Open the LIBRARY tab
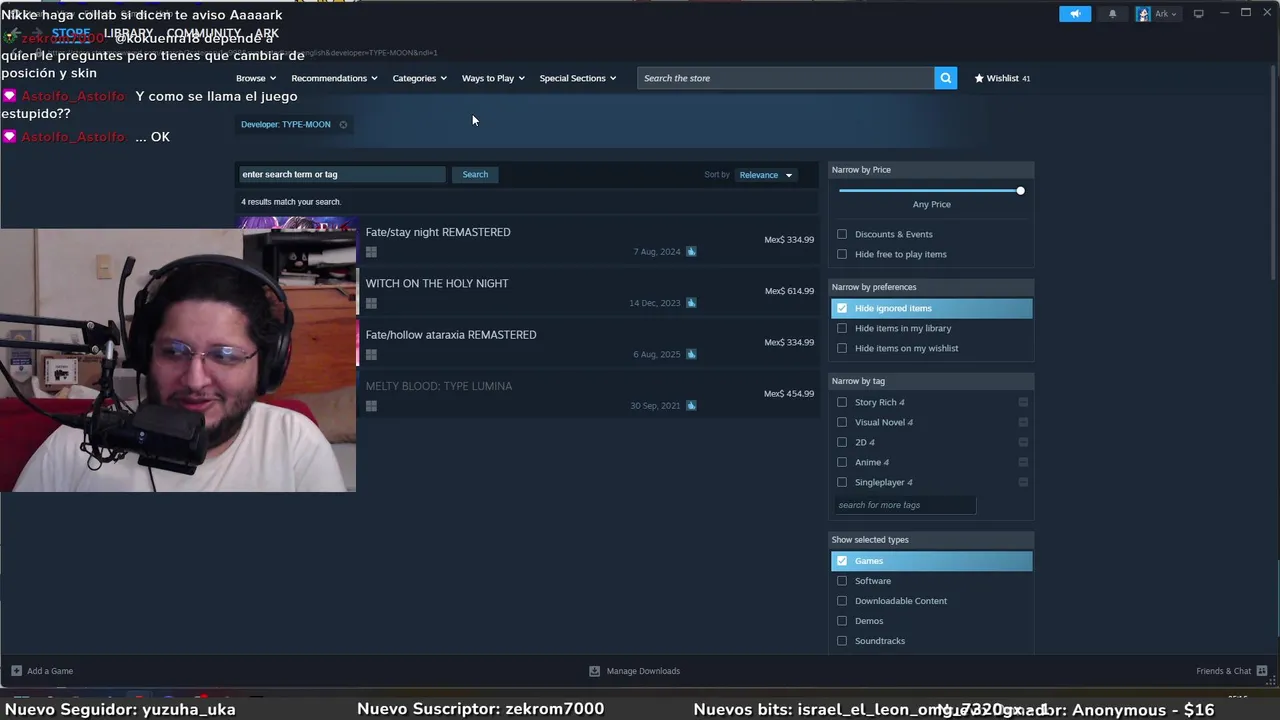The width and height of the screenshot is (1280, 720). point(128,33)
